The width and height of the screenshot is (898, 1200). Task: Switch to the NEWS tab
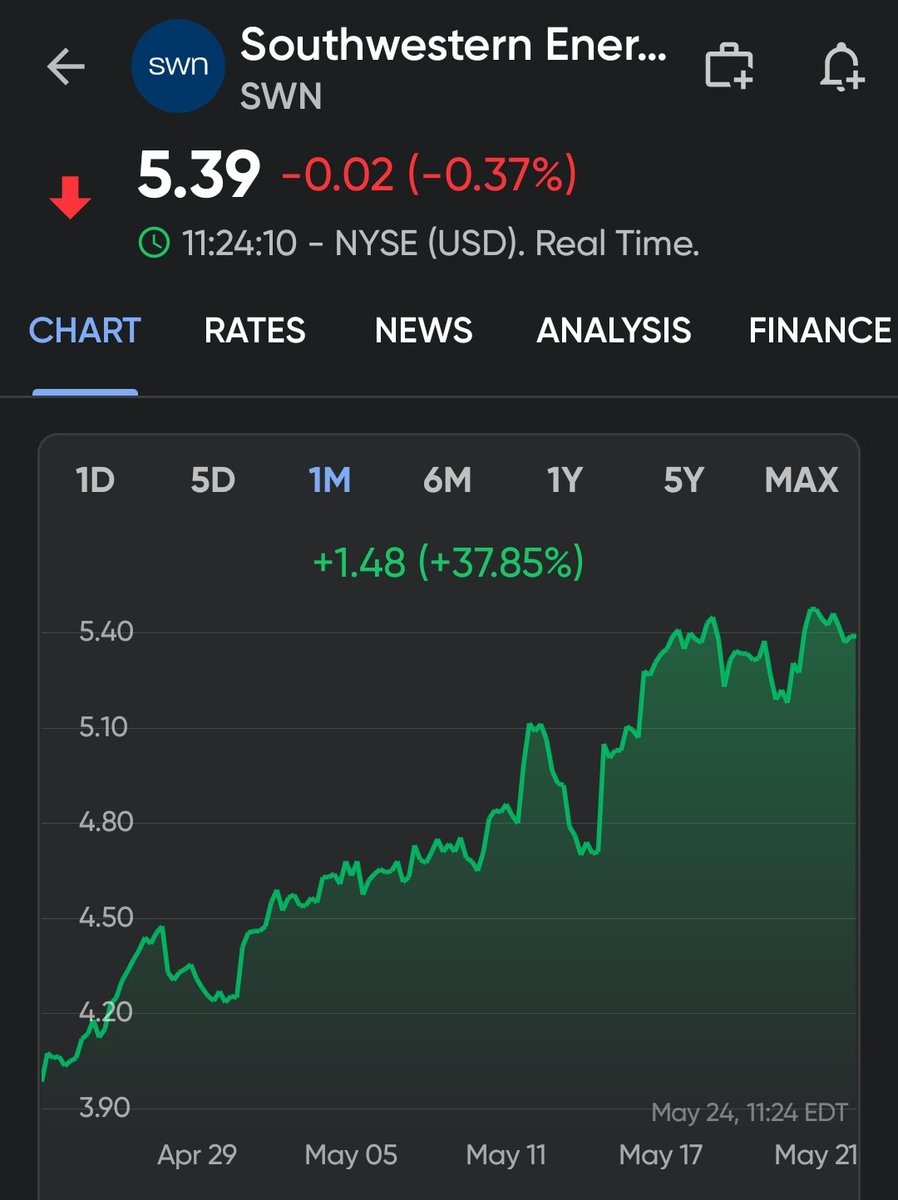coord(424,330)
